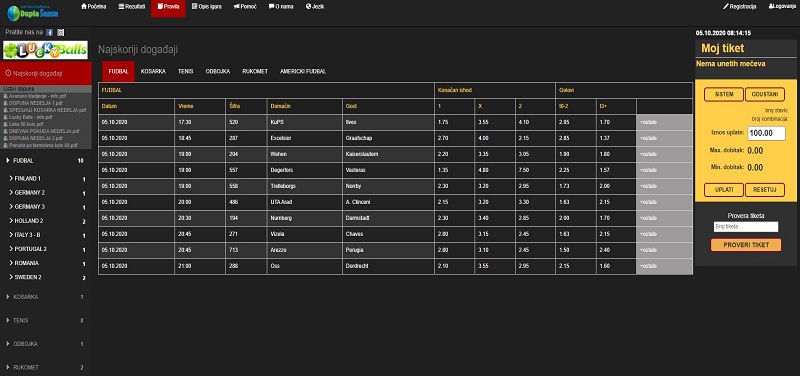Screen dimensions: 800x376
Task: Open +ostalo for Oss match
Action: 664,266
